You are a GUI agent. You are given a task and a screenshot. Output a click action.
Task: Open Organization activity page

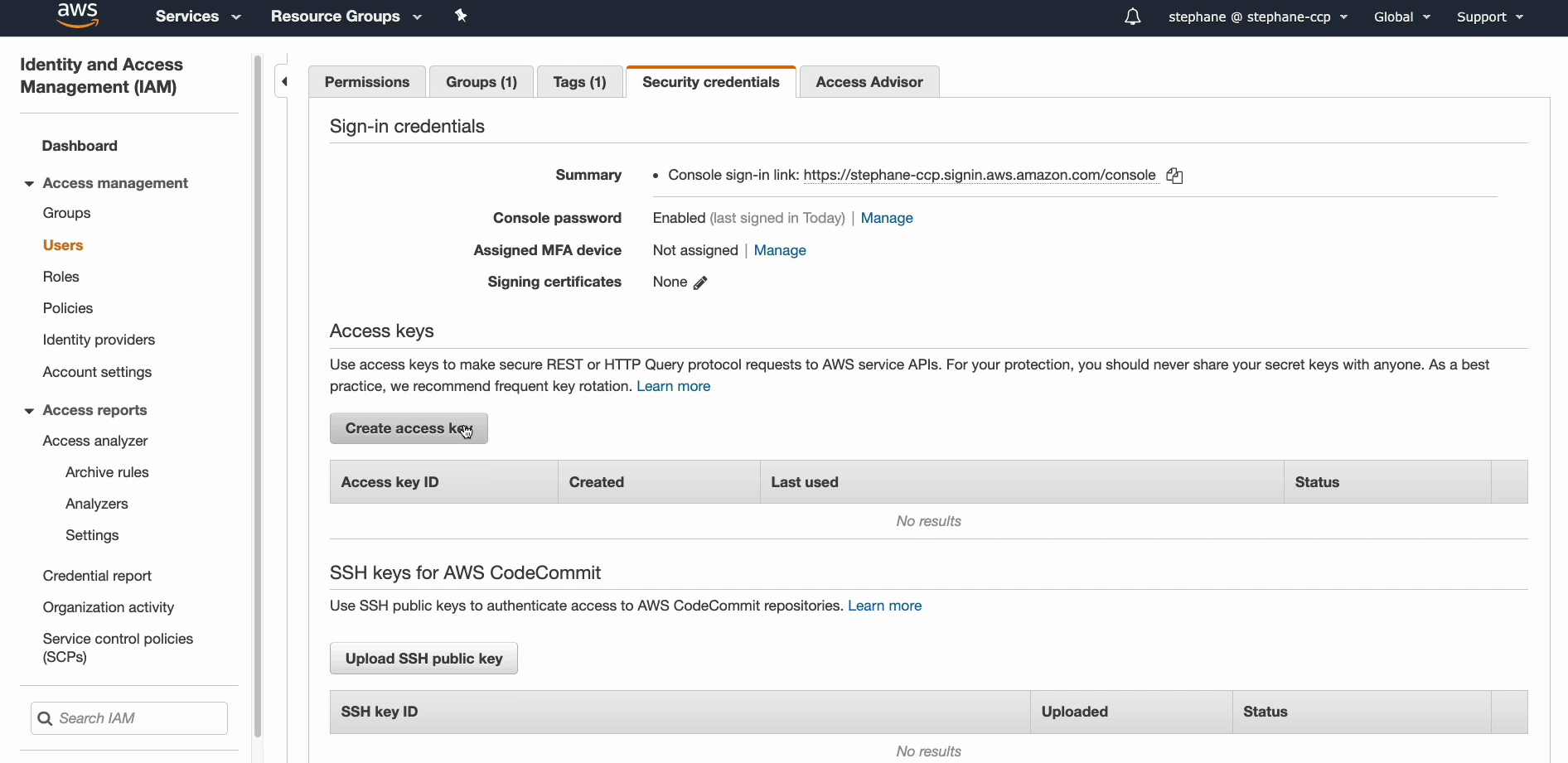coord(109,607)
